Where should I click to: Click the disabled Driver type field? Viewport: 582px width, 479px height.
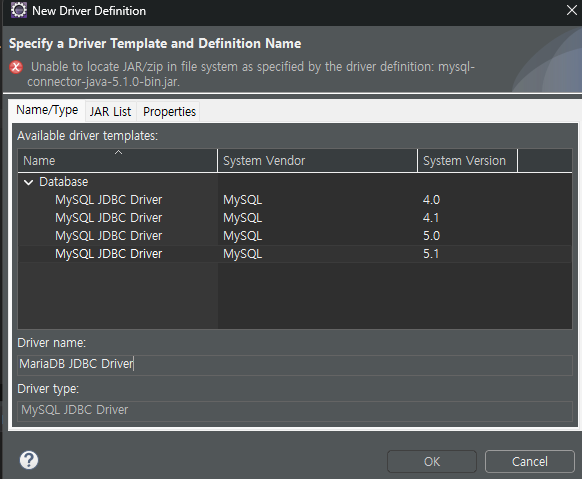[295, 410]
